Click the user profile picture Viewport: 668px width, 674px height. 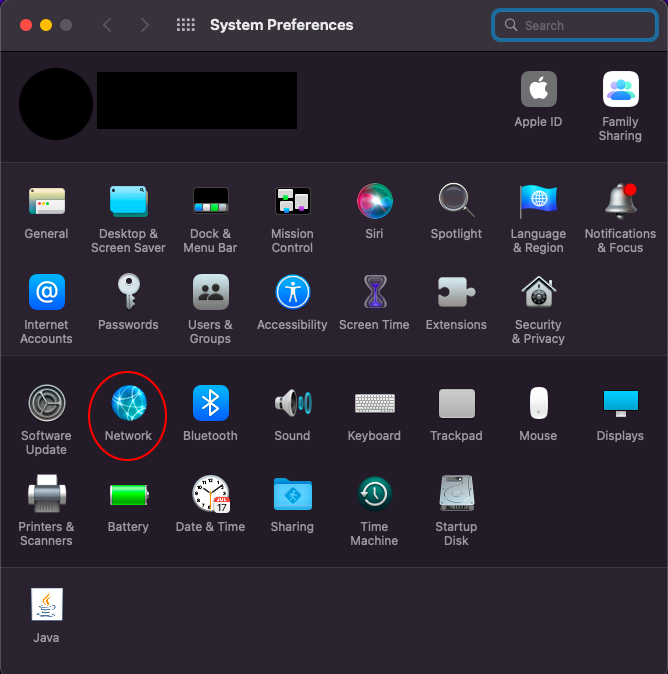(56, 104)
